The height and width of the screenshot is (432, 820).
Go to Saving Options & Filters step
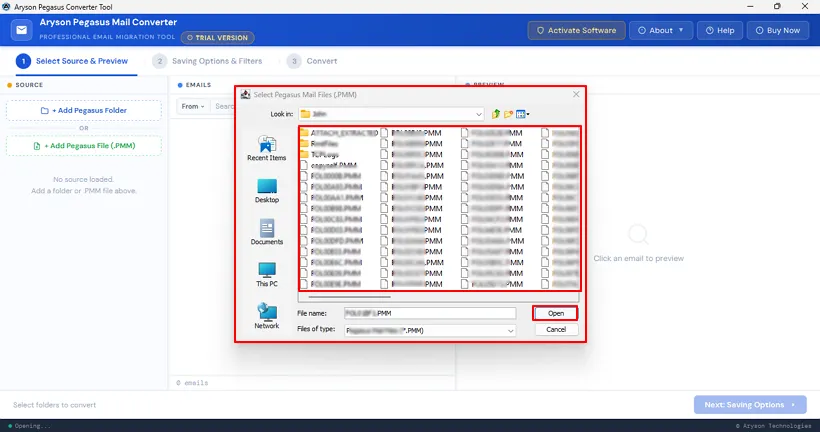tap(207, 61)
